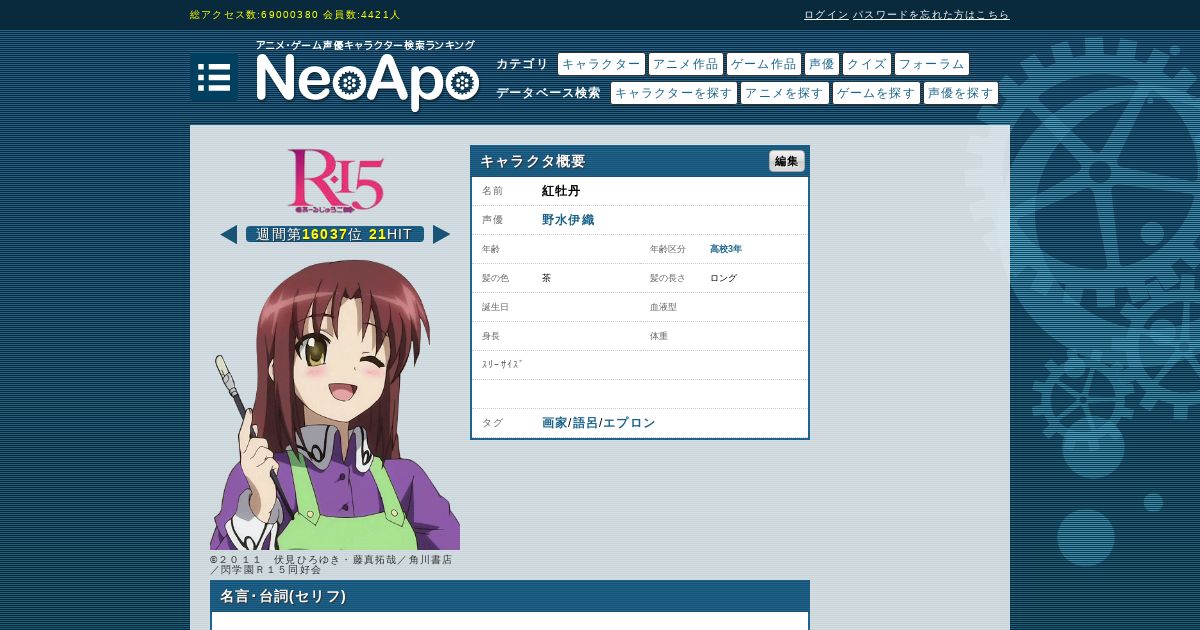Open the 声優 category
The height and width of the screenshot is (630, 1200).
point(822,64)
